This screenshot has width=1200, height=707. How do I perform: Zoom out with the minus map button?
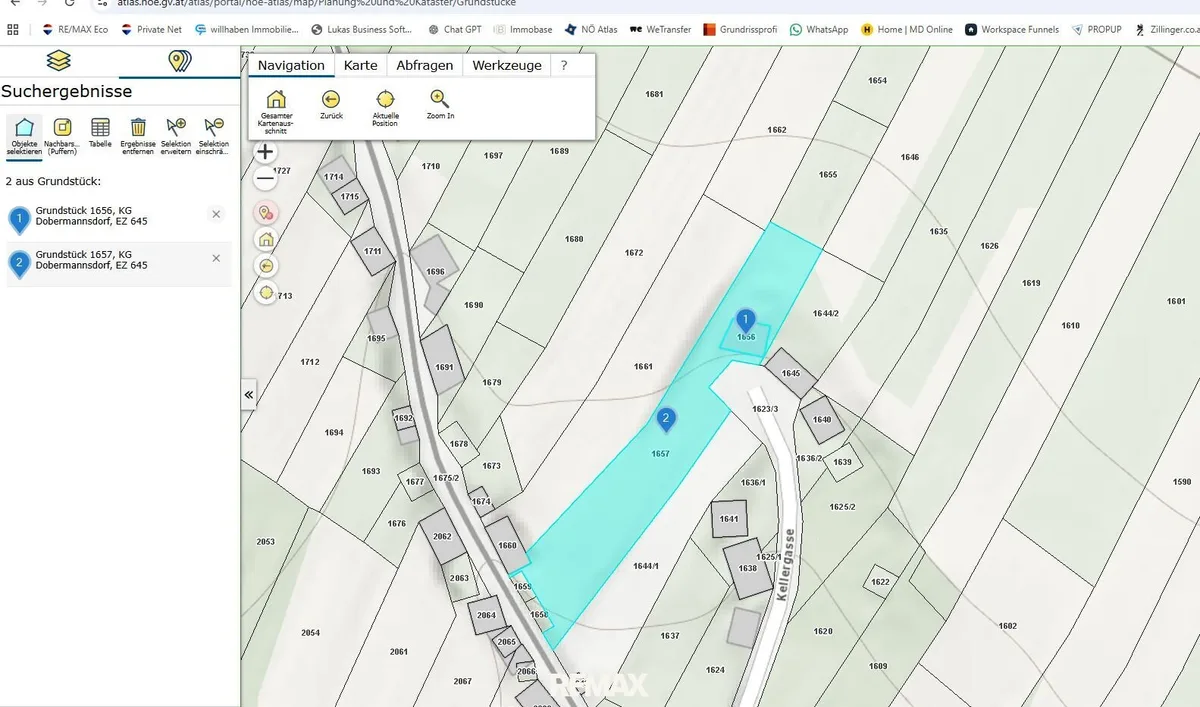click(x=265, y=180)
